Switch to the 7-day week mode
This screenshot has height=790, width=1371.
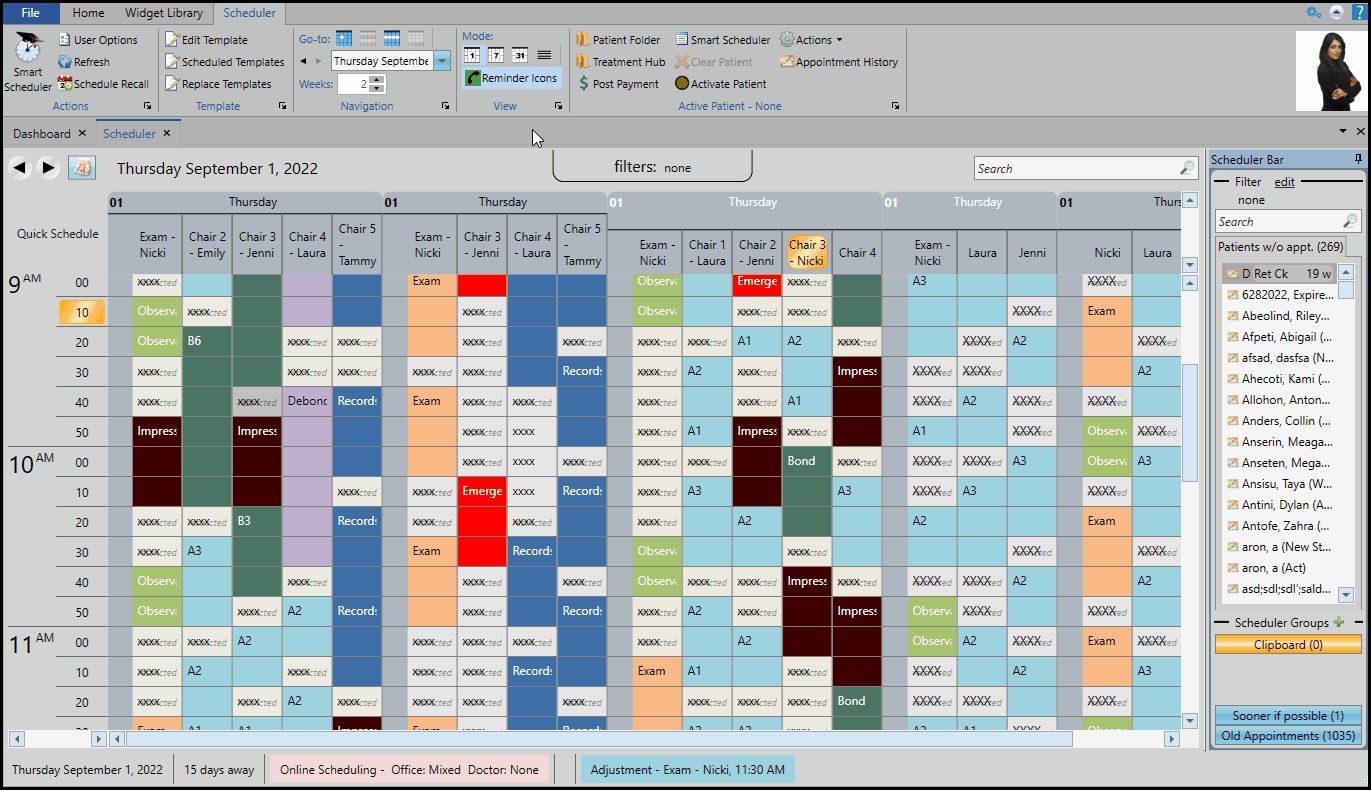click(496, 55)
